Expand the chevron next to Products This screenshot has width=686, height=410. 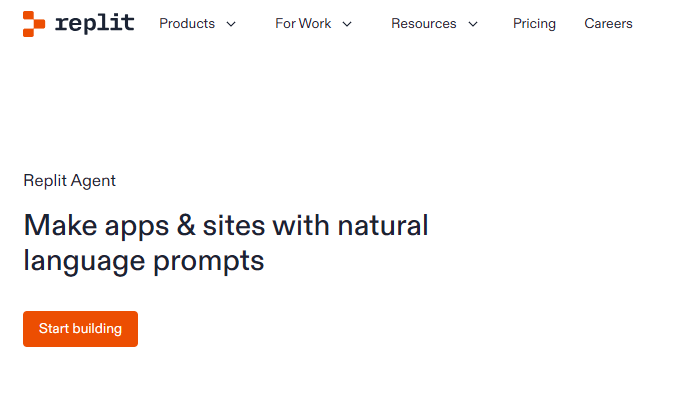point(231,24)
